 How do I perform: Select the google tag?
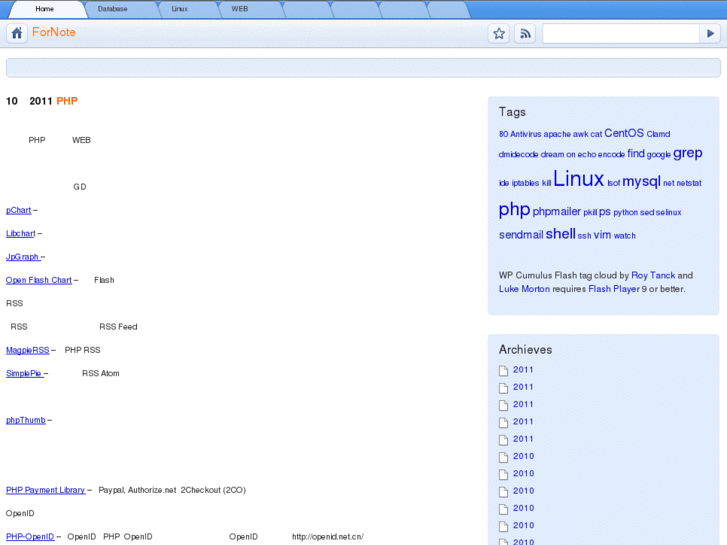coord(658,154)
